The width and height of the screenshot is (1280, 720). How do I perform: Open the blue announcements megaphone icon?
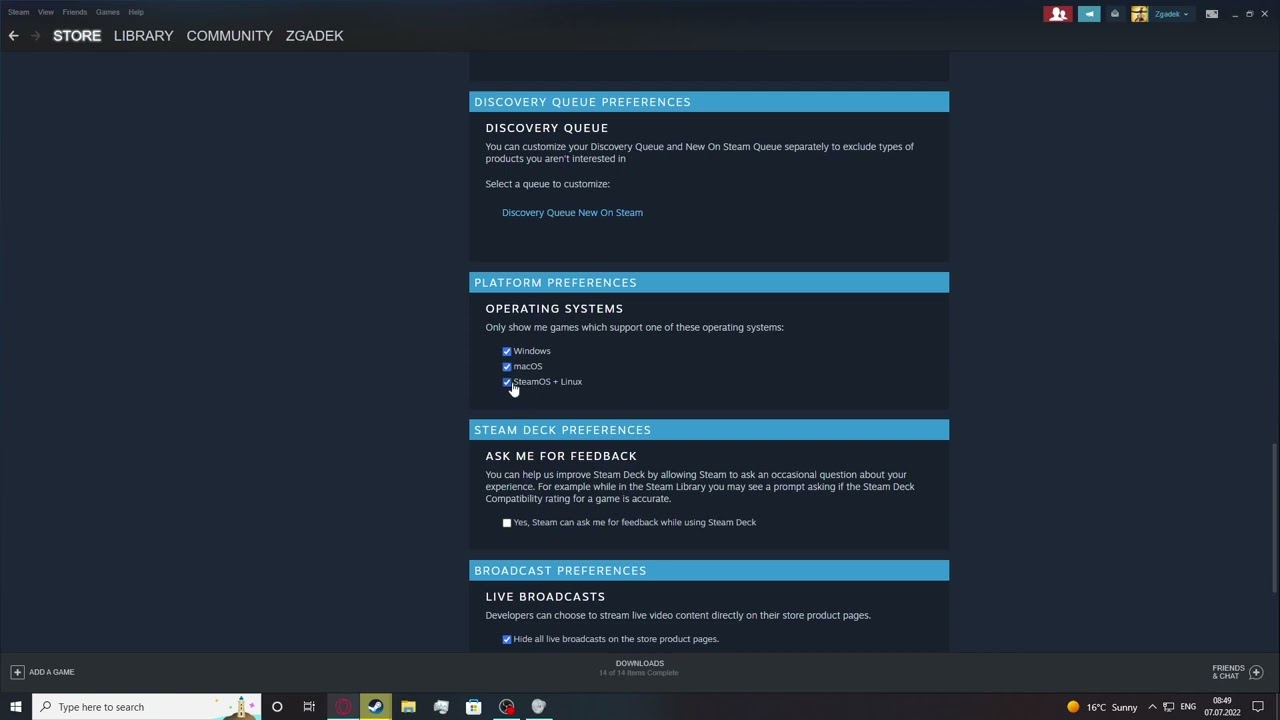pyautogui.click(x=1089, y=14)
